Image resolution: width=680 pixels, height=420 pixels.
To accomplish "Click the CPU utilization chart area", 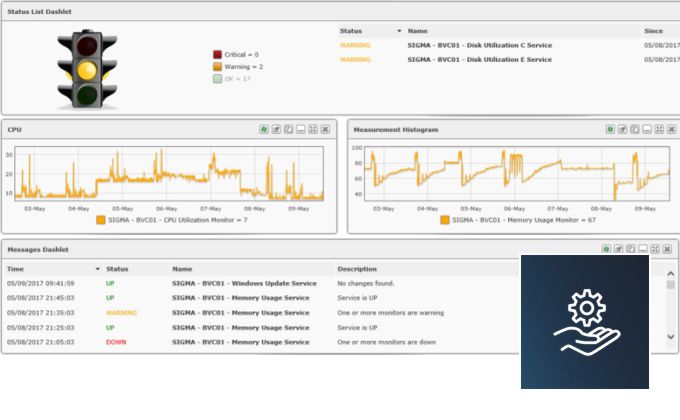I will (x=169, y=174).
